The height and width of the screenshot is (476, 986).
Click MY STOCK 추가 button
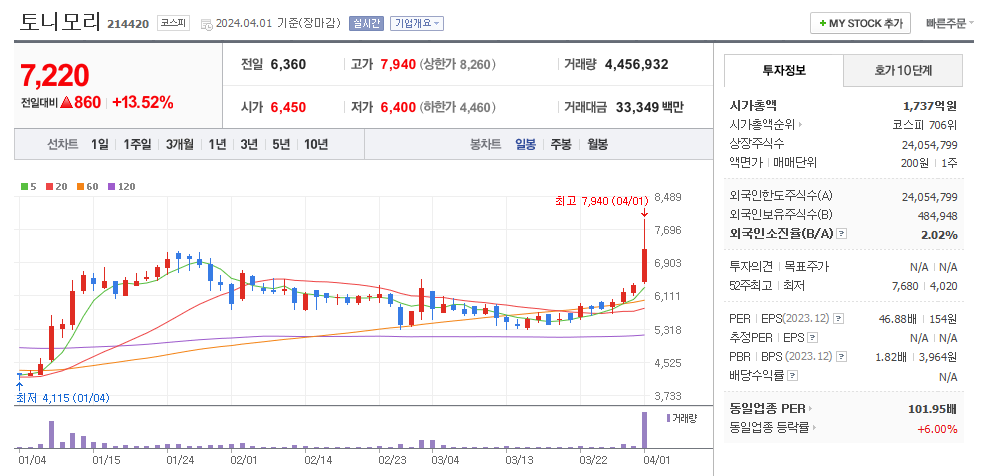[x=860, y=23]
